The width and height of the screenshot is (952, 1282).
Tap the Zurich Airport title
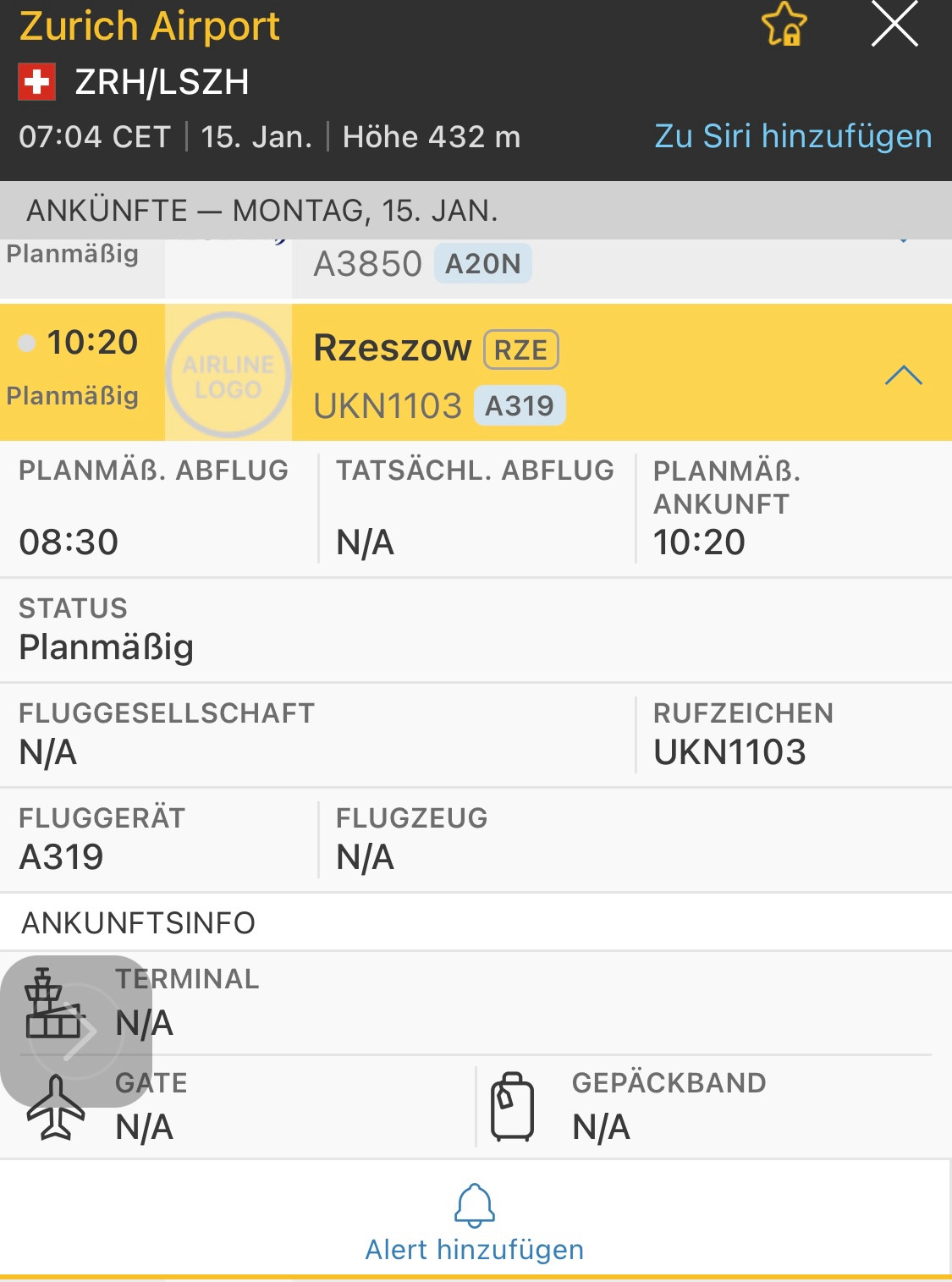(150, 26)
